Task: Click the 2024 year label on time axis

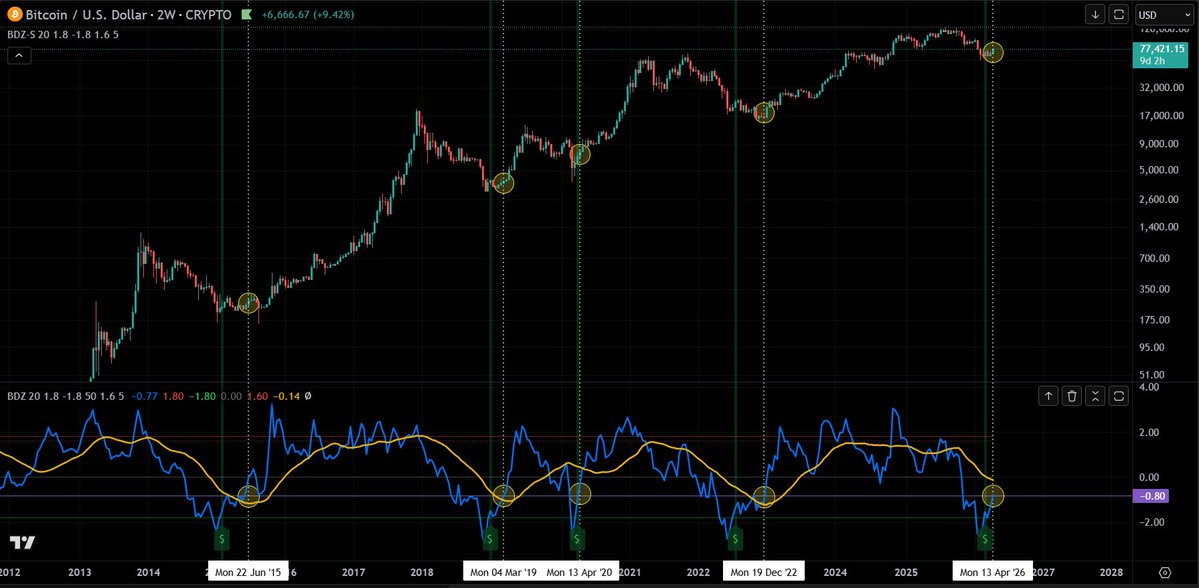Action: [836, 572]
